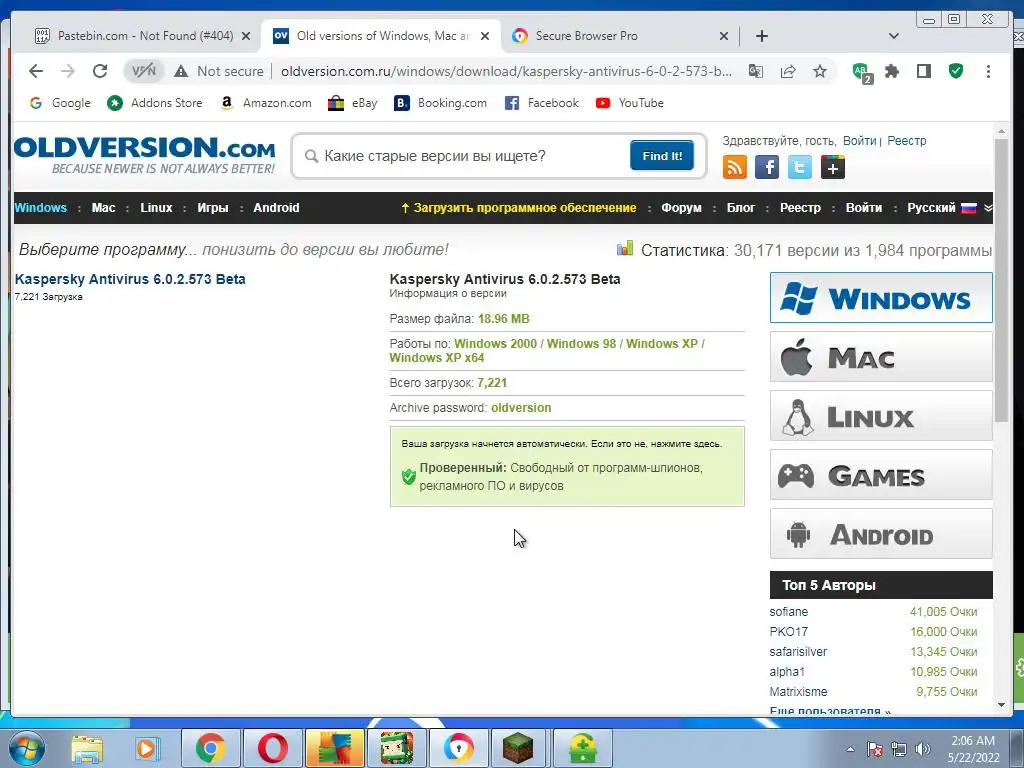Screen dimensions: 1024x768
Task: Click the page vertical scrollbar
Action: click(1001, 281)
